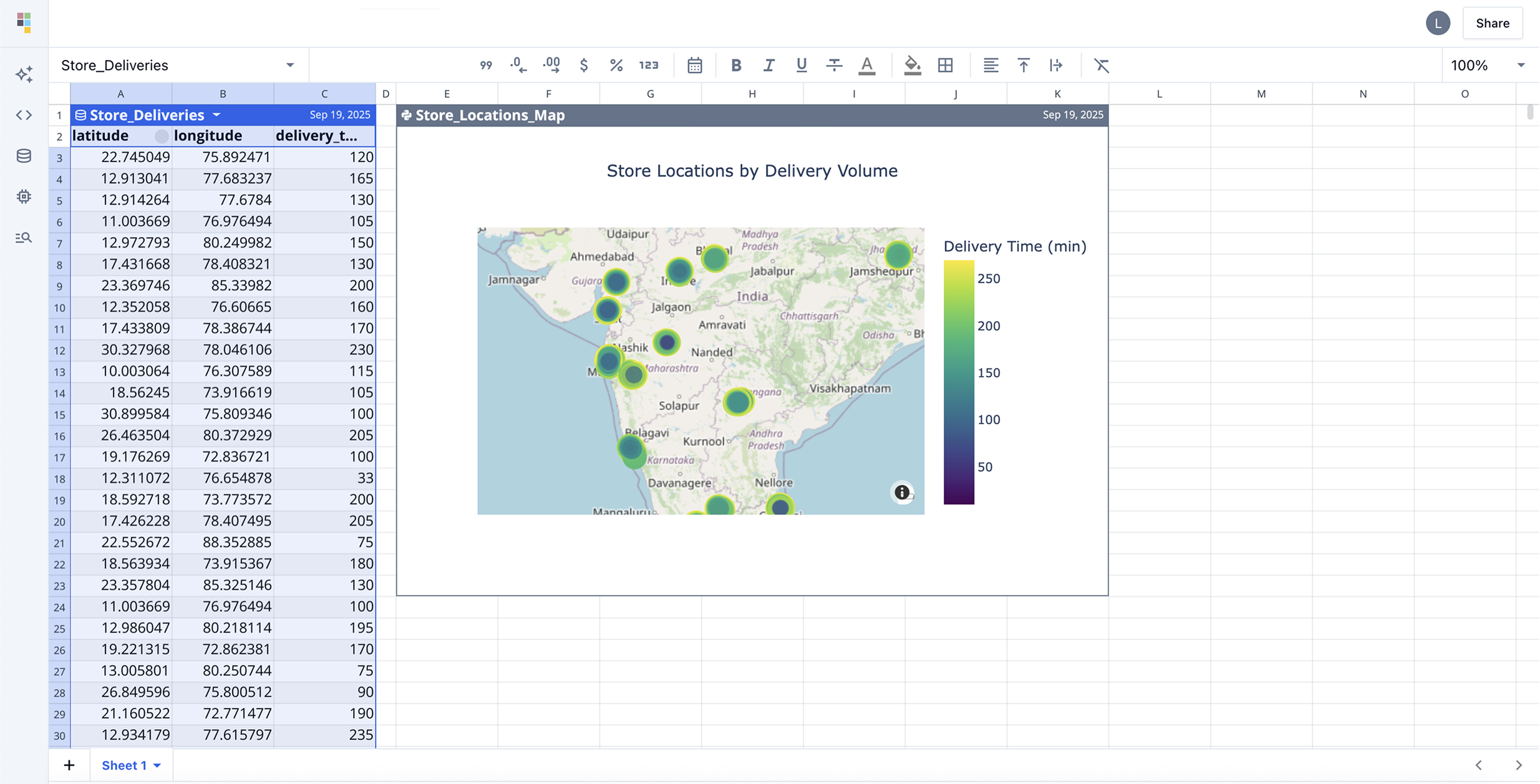The image size is (1540, 784).
Task: Click the strikethrough icon
Action: [x=834, y=65]
